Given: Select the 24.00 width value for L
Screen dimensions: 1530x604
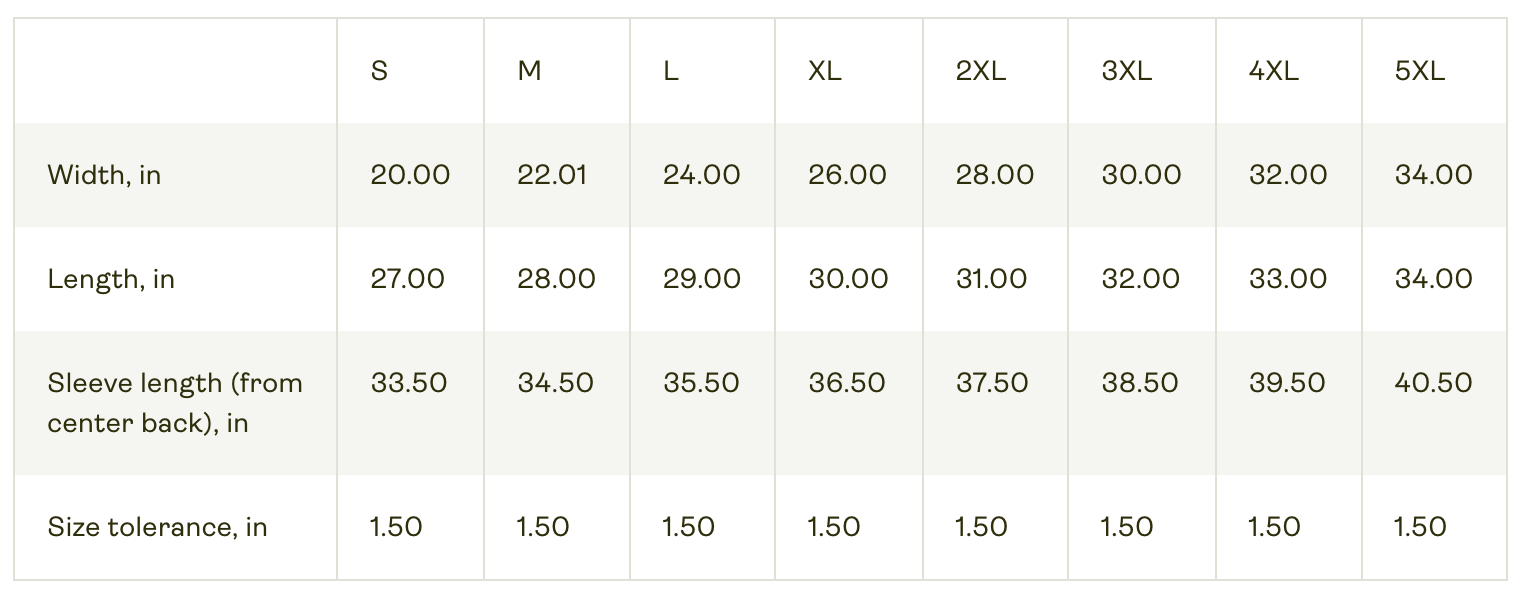Looking at the screenshot, I should click(702, 175).
